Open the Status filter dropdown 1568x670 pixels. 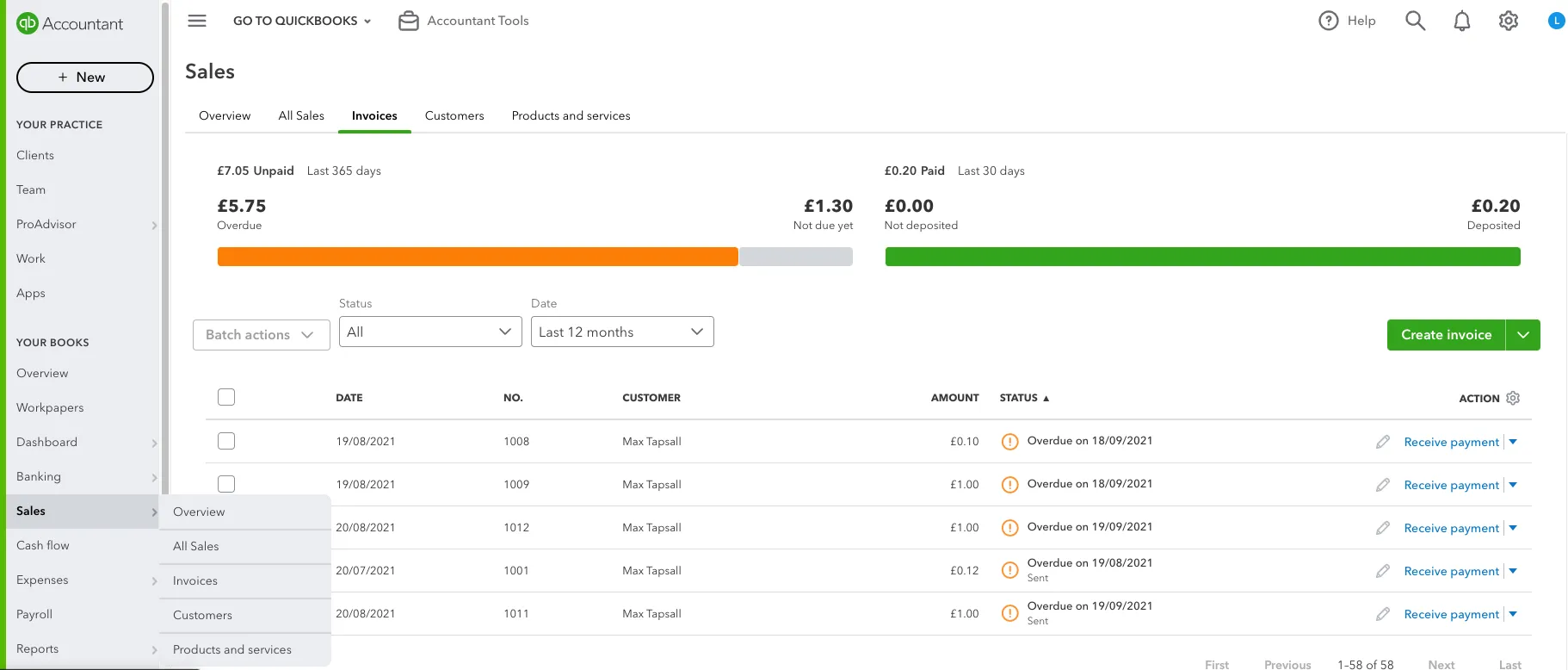click(430, 332)
